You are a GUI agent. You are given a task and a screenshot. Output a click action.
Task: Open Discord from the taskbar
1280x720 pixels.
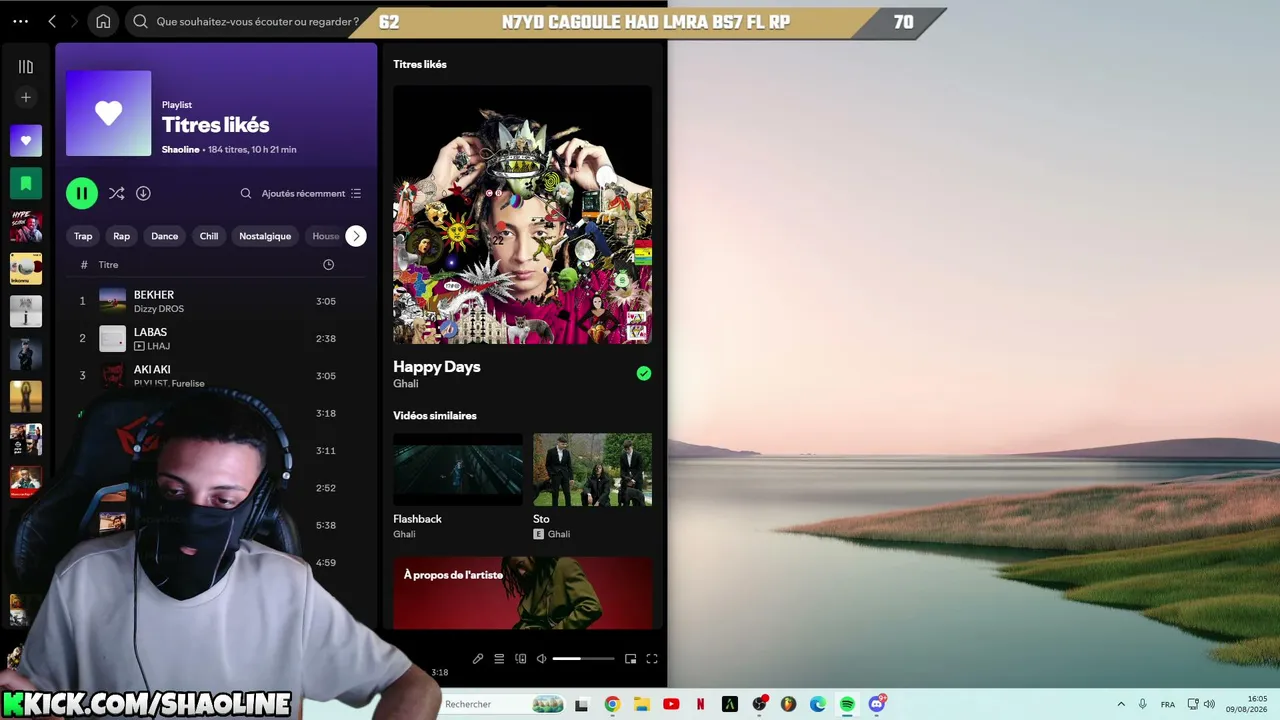point(877,704)
